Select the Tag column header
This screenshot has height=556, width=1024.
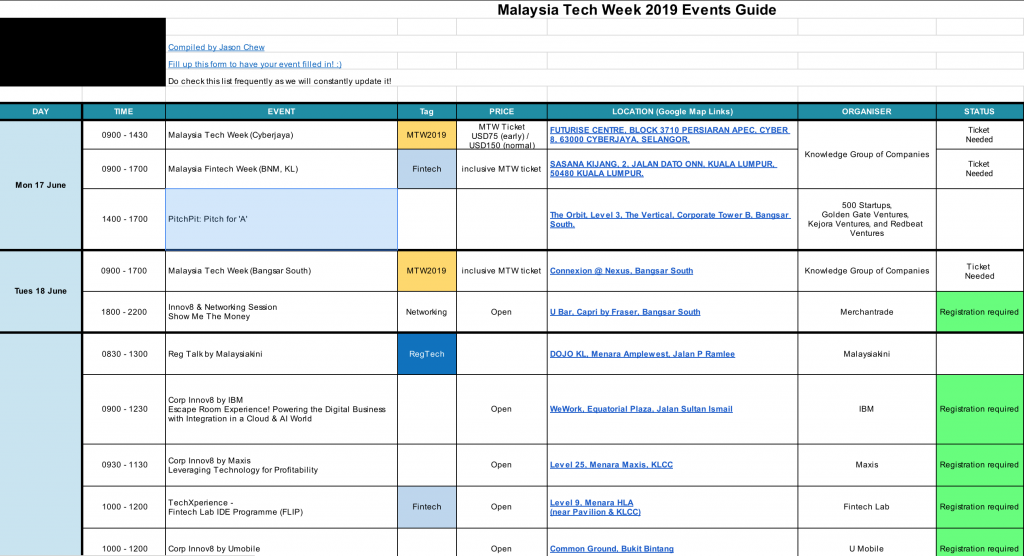(x=426, y=112)
